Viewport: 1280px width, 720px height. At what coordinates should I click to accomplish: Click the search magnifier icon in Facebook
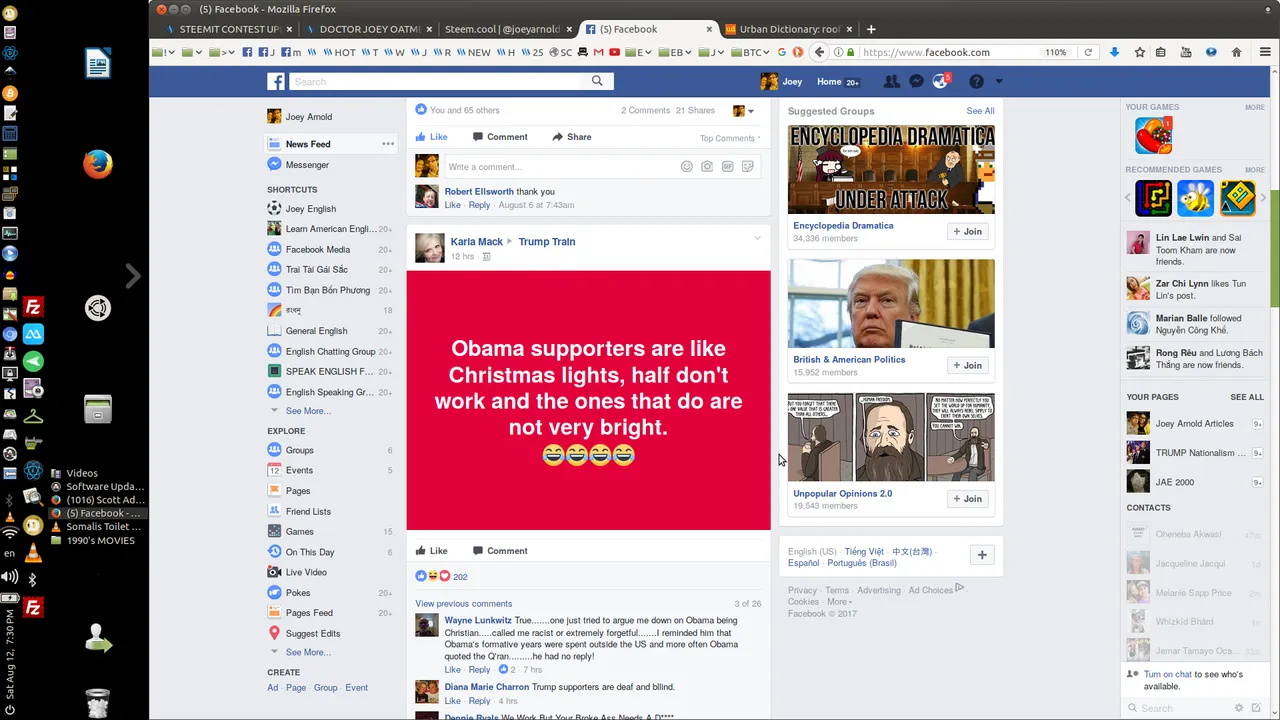click(597, 81)
